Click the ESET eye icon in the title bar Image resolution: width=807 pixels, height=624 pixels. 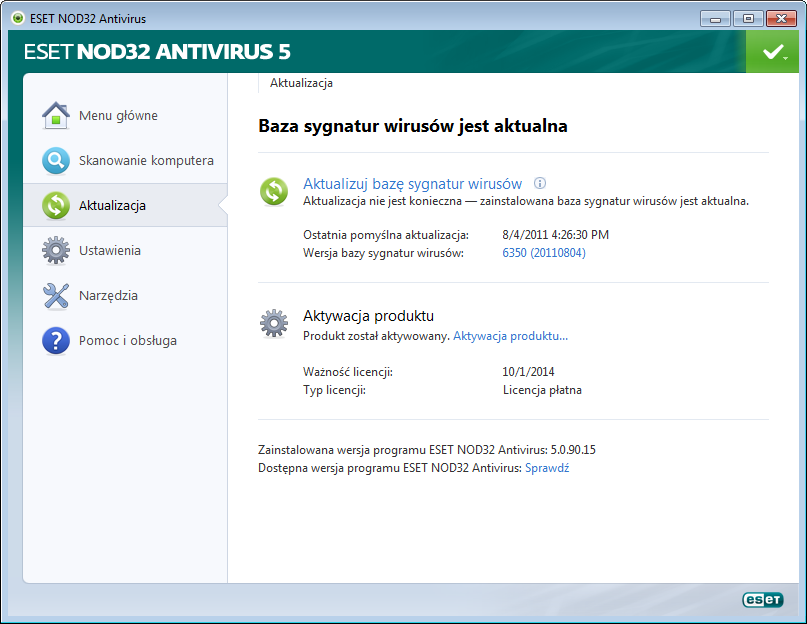click(18, 19)
